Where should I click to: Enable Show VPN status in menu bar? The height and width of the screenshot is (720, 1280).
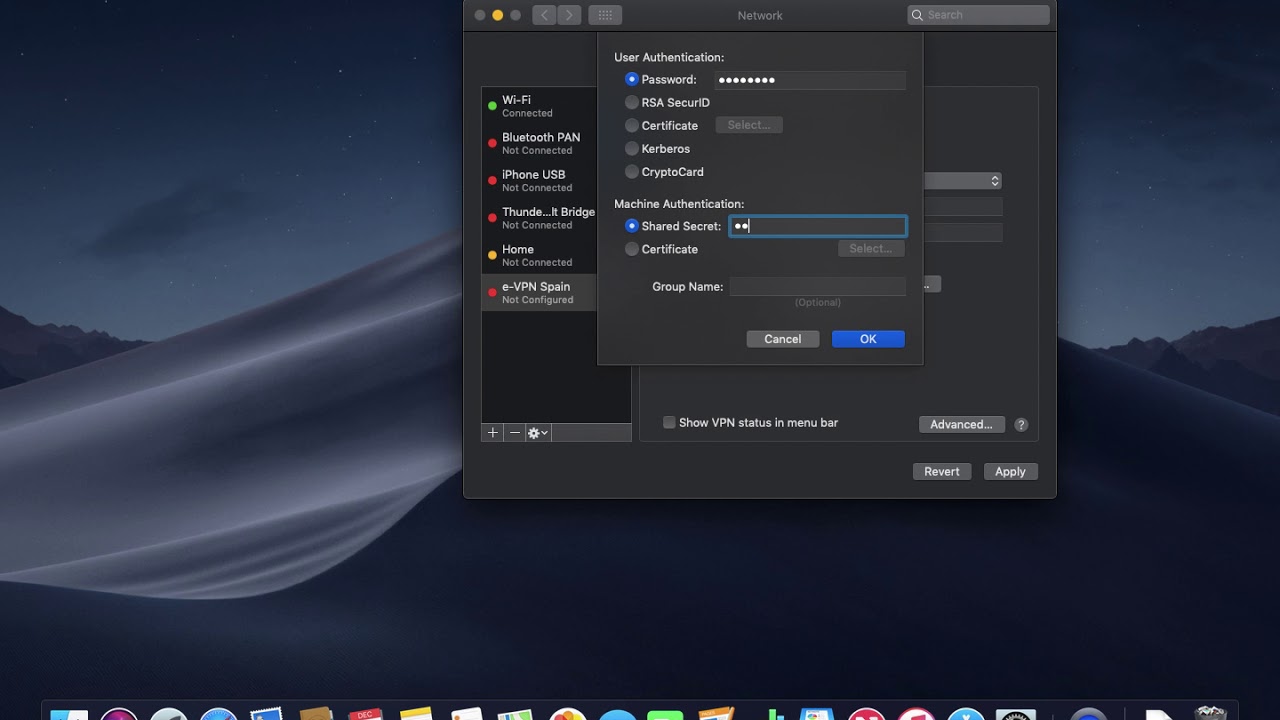click(x=669, y=422)
